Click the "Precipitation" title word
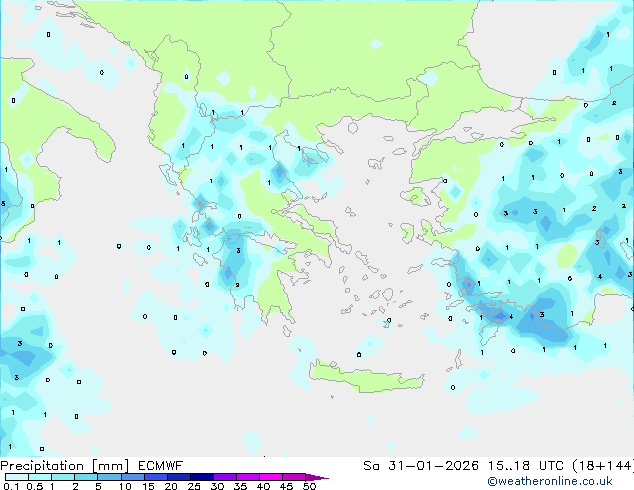The image size is (634, 490). click(x=42, y=466)
